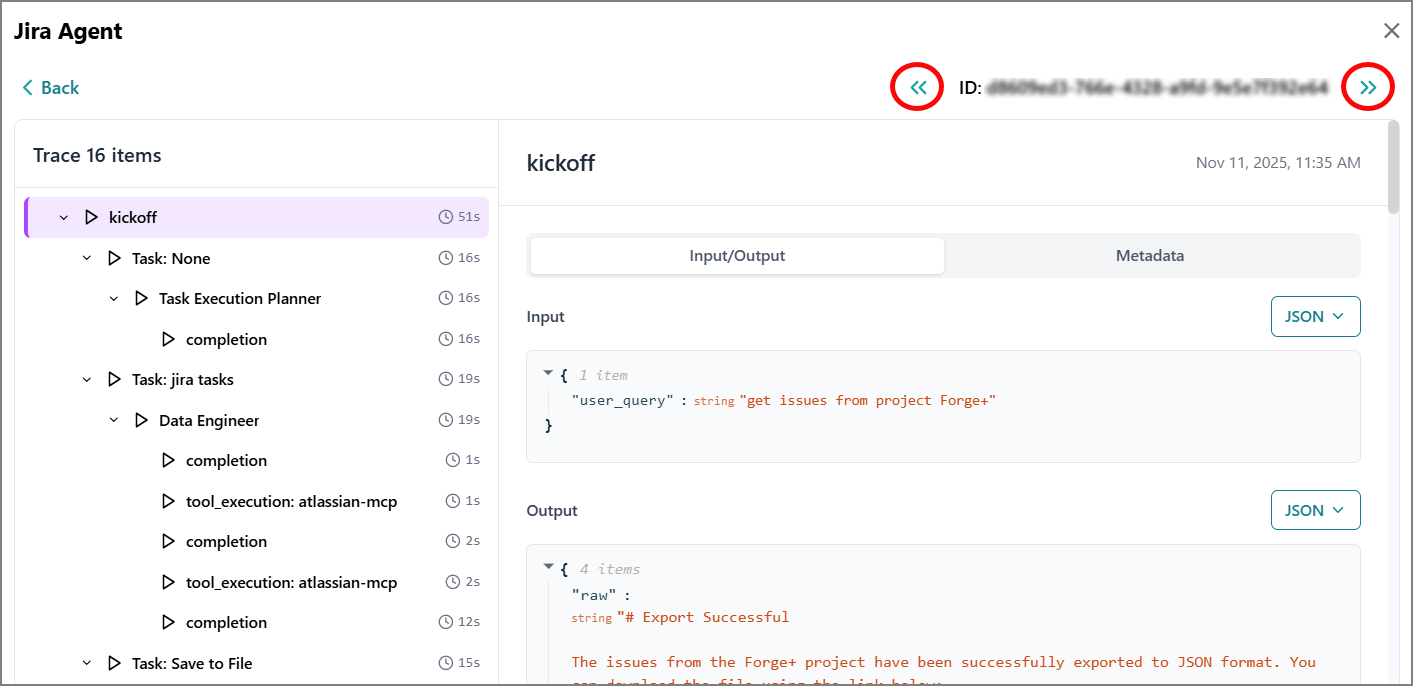Click clock icon on Task: Save to File row
Viewport: 1413px width, 686px height.
(445, 663)
